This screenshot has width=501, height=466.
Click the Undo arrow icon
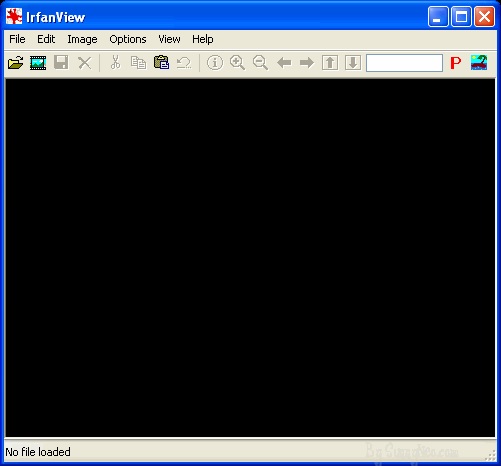(x=184, y=63)
